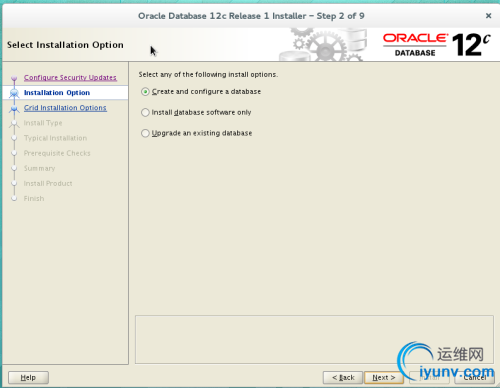Click the Summary step label
Image resolution: width=500 pixels, height=388 pixels.
[39, 168]
